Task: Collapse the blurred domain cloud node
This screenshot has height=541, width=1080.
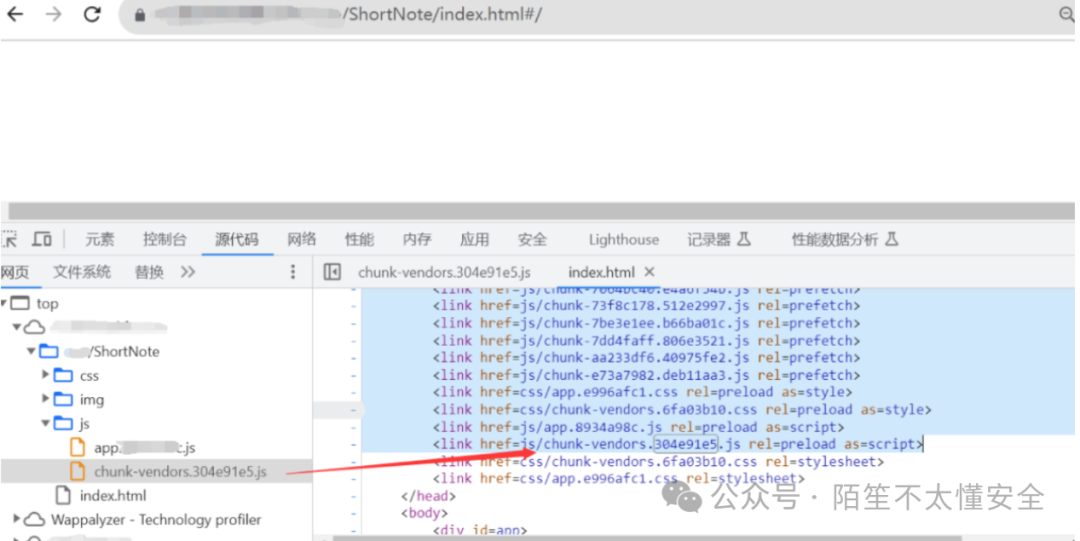Action: tap(17, 327)
